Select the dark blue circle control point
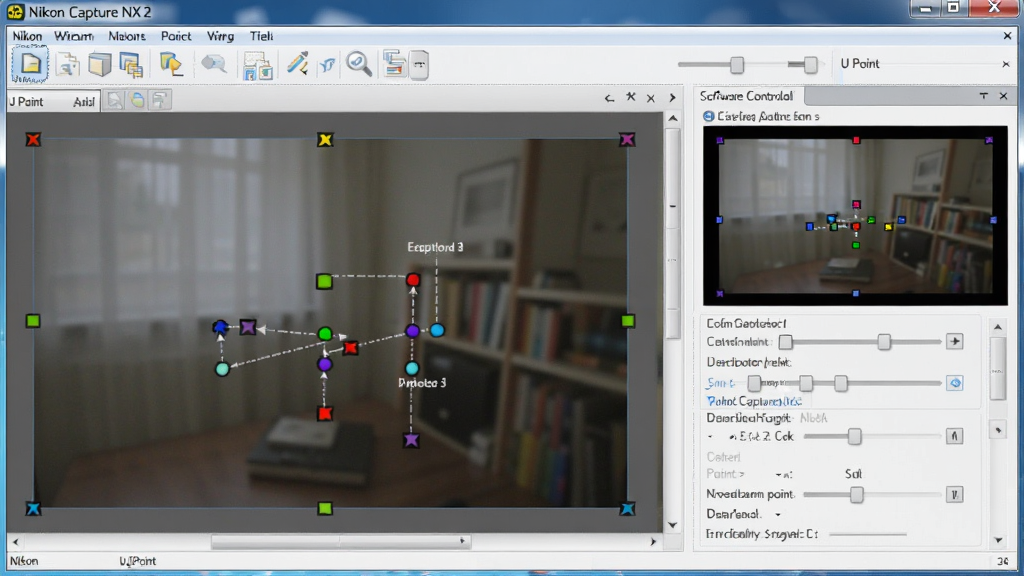This screenshot has height=576, width=1024. pyautogui.click(x=220, y=327)
